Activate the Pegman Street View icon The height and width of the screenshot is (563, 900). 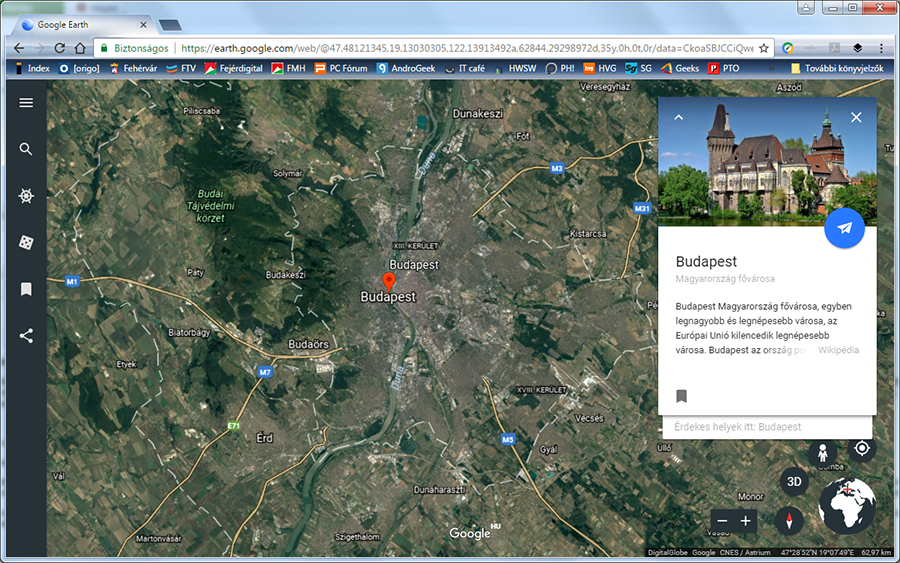pyautogui.click(x=823, y=453)
